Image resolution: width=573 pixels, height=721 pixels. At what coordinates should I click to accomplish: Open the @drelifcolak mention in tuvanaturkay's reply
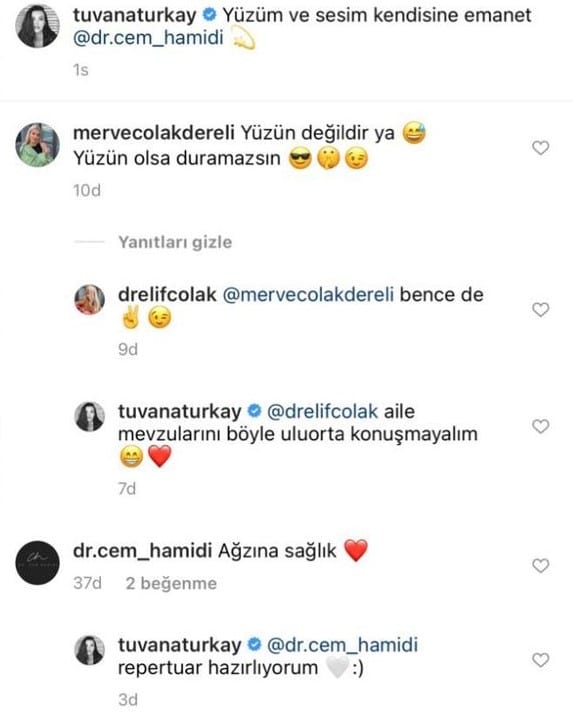(x=322, y=411)
